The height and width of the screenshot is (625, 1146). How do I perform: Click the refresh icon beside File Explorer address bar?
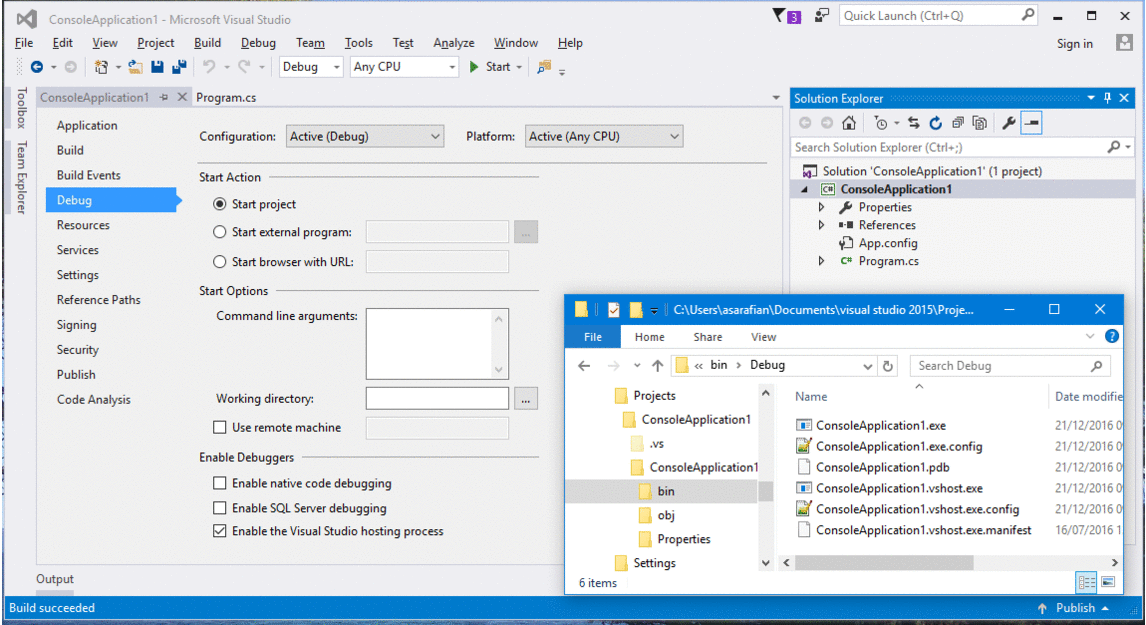pyautogui.click(x=888, y=366)
